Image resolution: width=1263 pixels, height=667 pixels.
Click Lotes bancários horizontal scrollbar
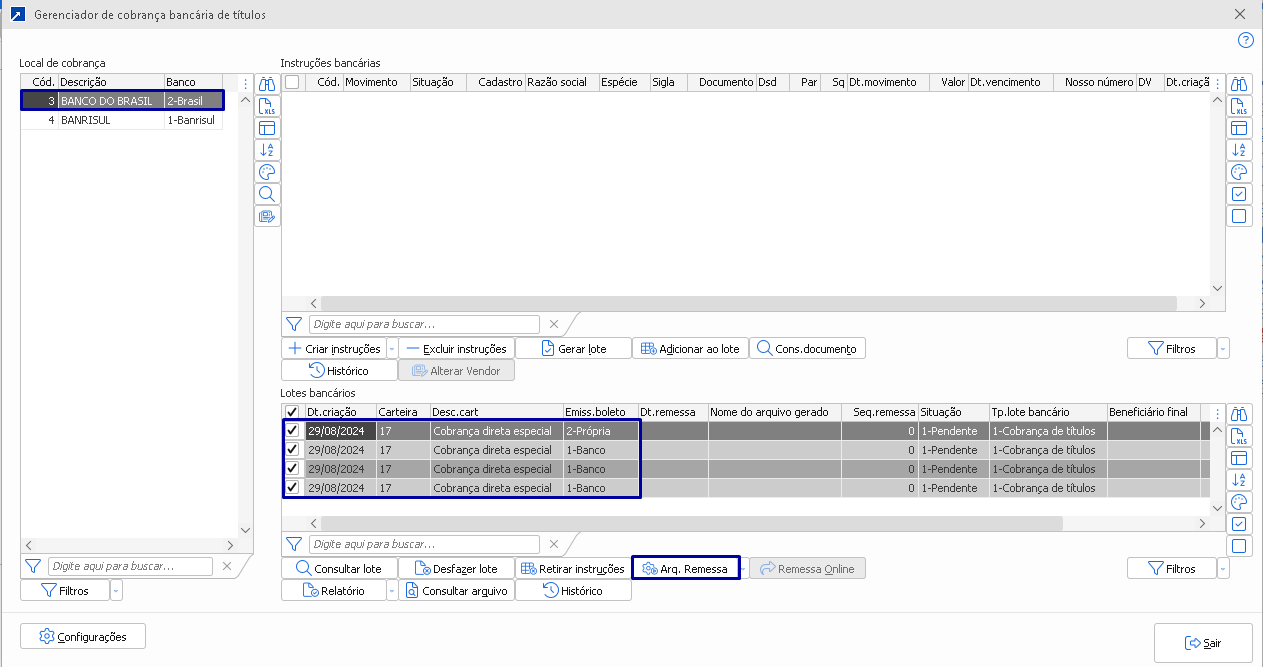click(x=690, y=523)
